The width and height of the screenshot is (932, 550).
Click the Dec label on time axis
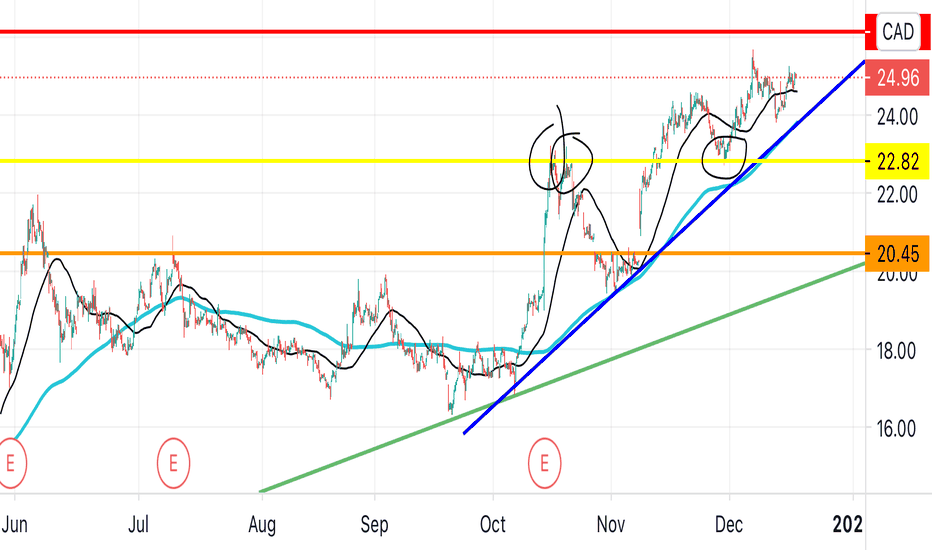729,524
